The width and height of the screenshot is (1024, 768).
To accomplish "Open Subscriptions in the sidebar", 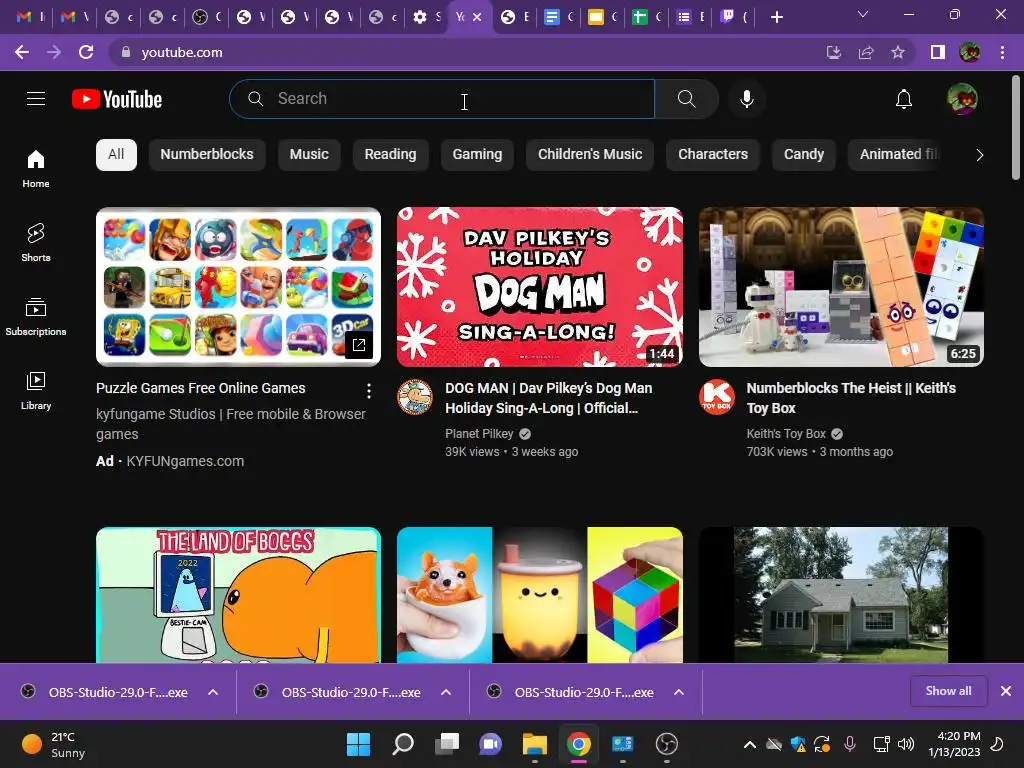I will [36, 316].
